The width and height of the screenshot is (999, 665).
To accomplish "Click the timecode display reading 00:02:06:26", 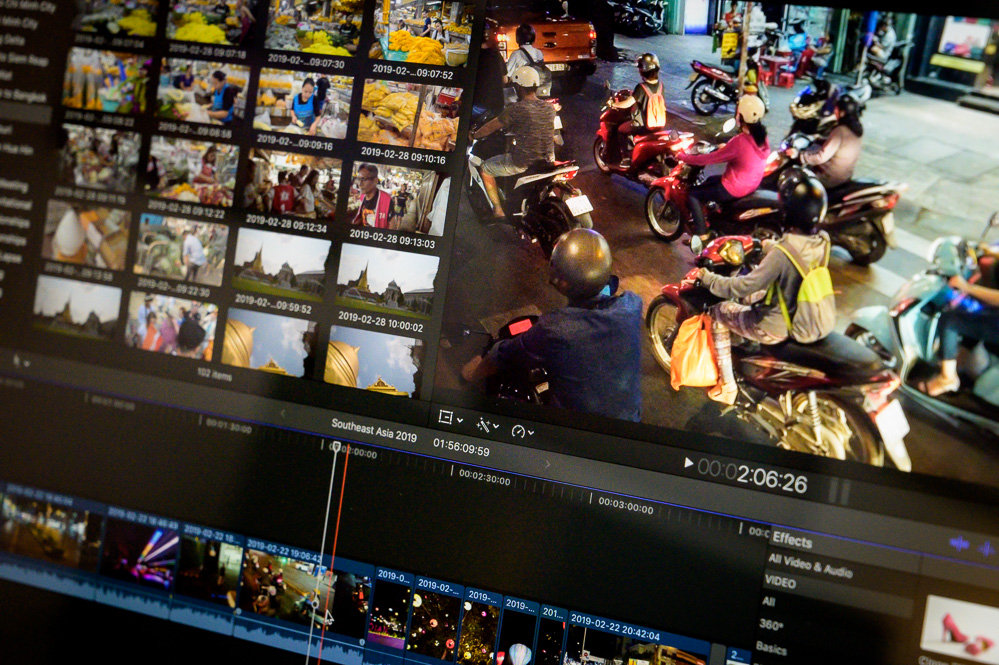I will pos(752,476).
